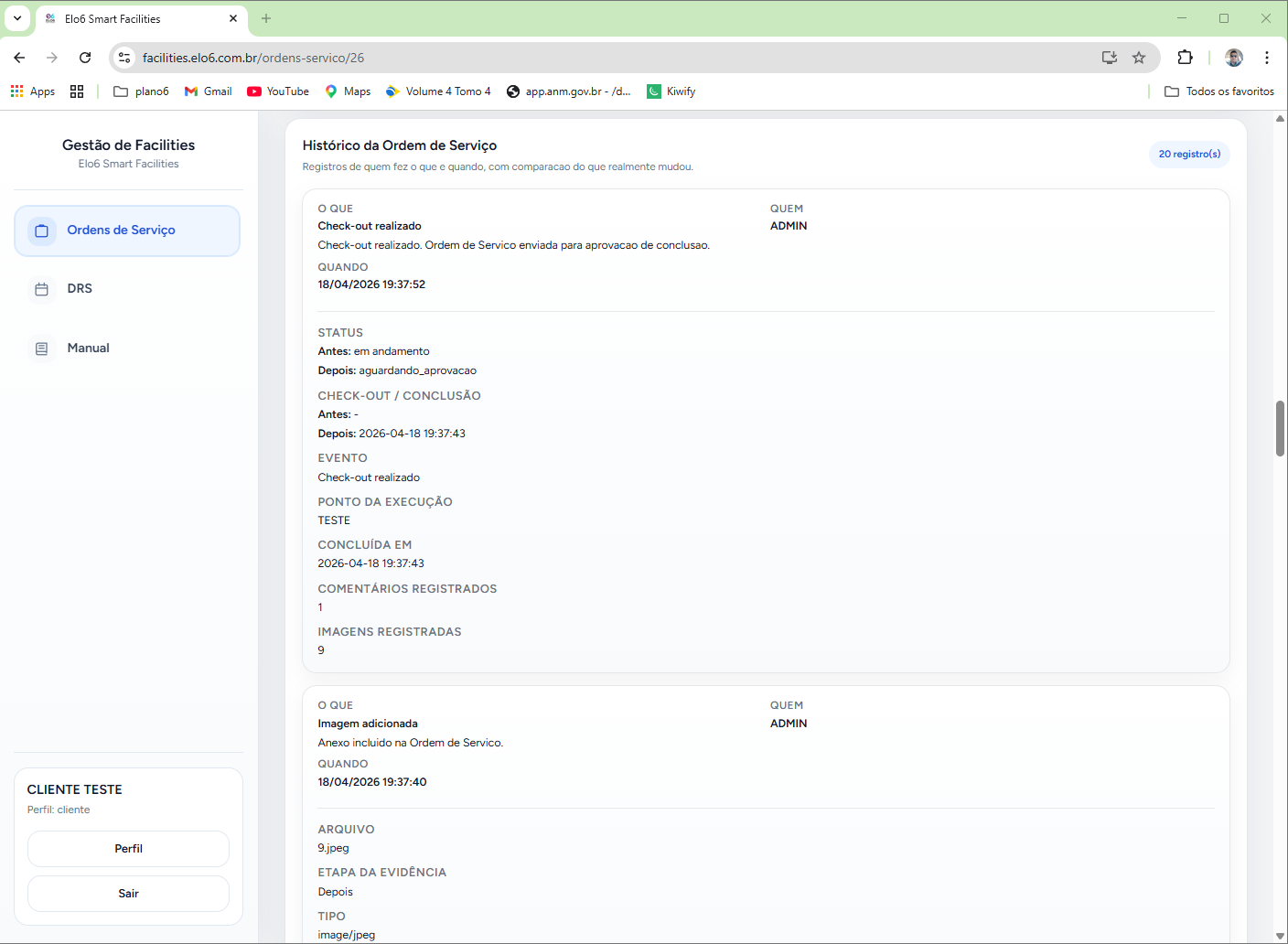Click Gestão de Facilities sidebar title
The image size is (1288, 944).
[128, 145]
